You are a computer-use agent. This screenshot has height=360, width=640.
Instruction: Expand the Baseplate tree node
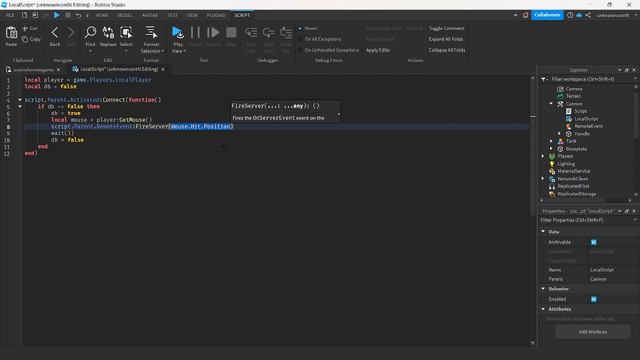[551, 149]
